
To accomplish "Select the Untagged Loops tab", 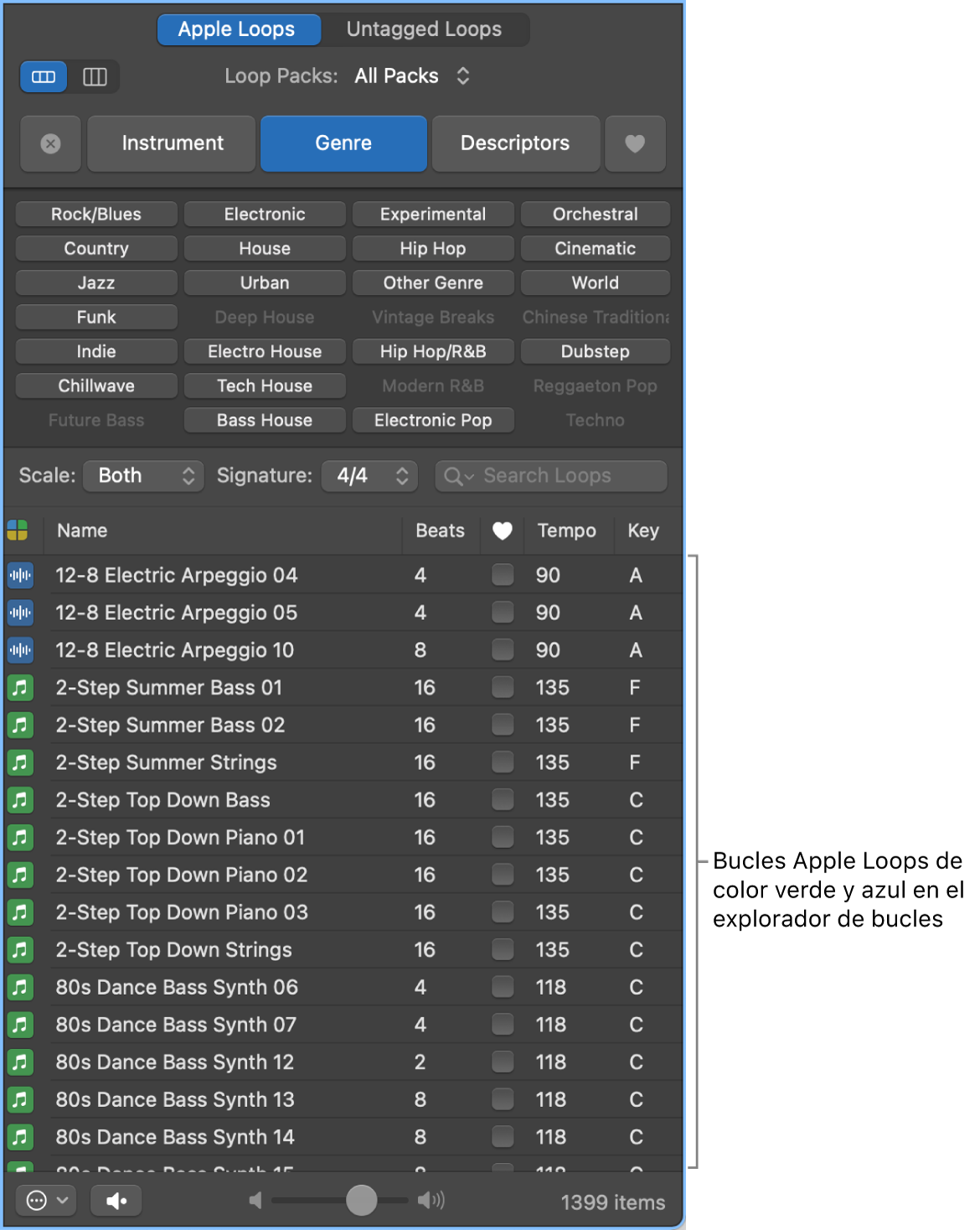I will click(424, 29).
